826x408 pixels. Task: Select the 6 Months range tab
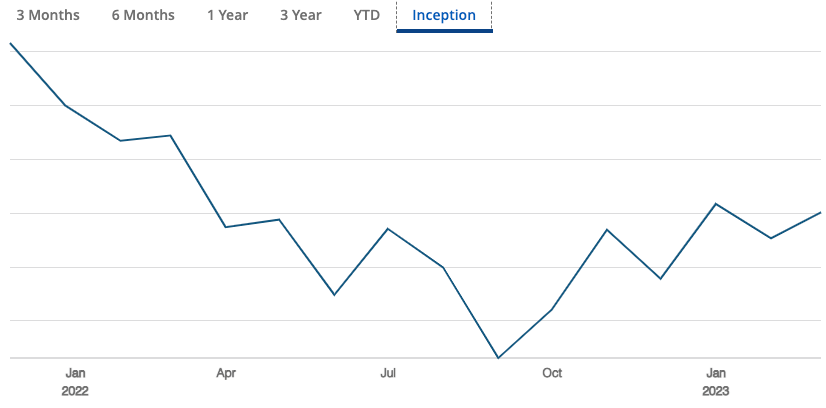pos(143,15)
